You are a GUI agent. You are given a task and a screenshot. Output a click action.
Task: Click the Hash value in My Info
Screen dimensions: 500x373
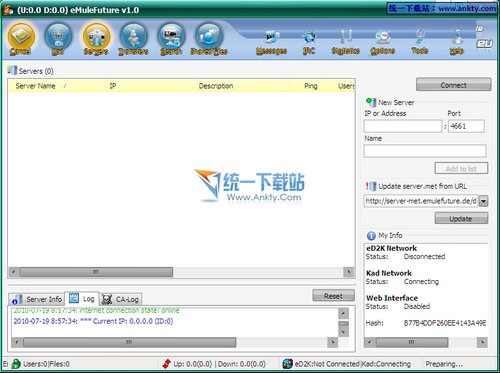point(445,323)
